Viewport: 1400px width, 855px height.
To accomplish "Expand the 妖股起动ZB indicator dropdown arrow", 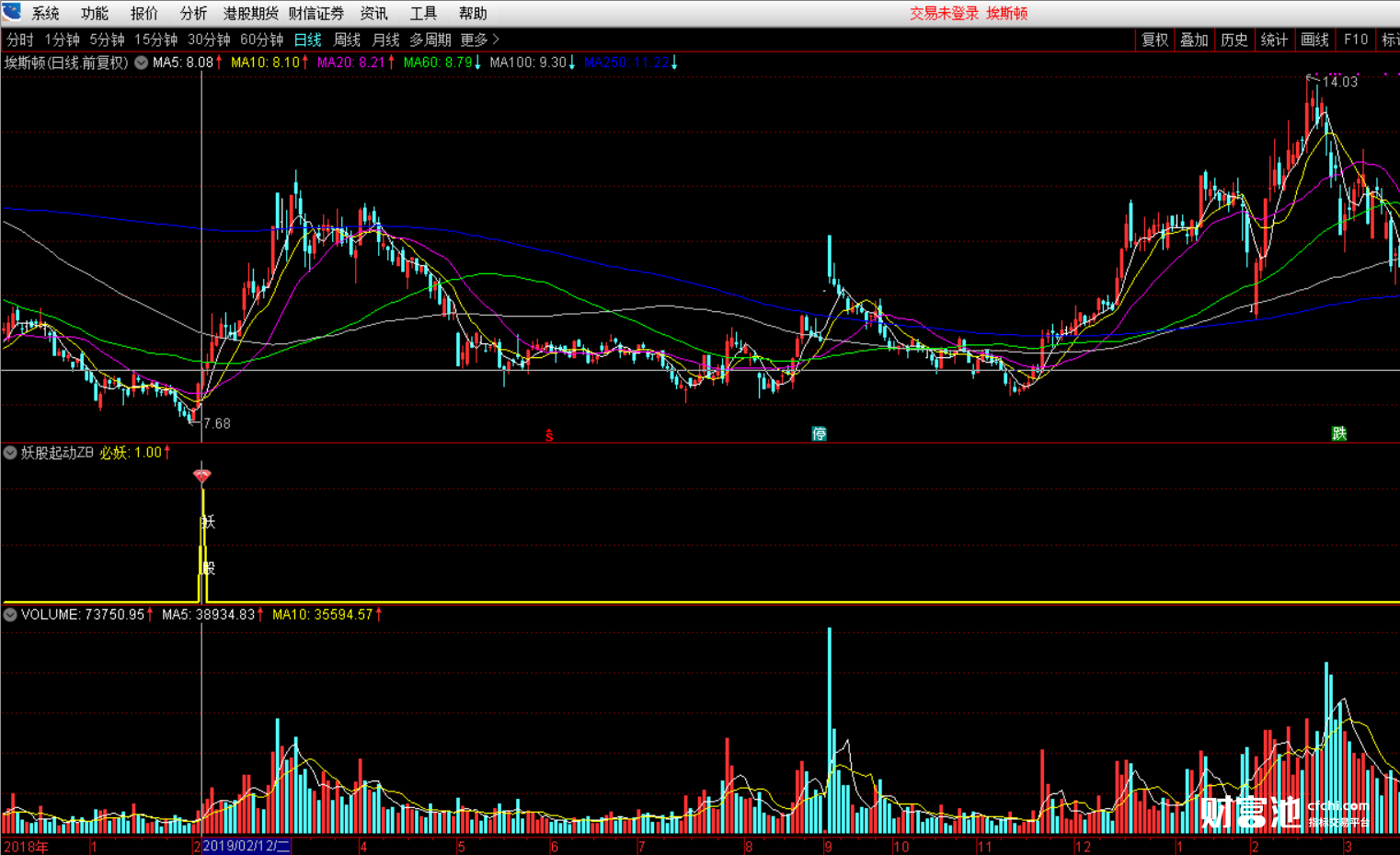I will [x=10, y=453].
